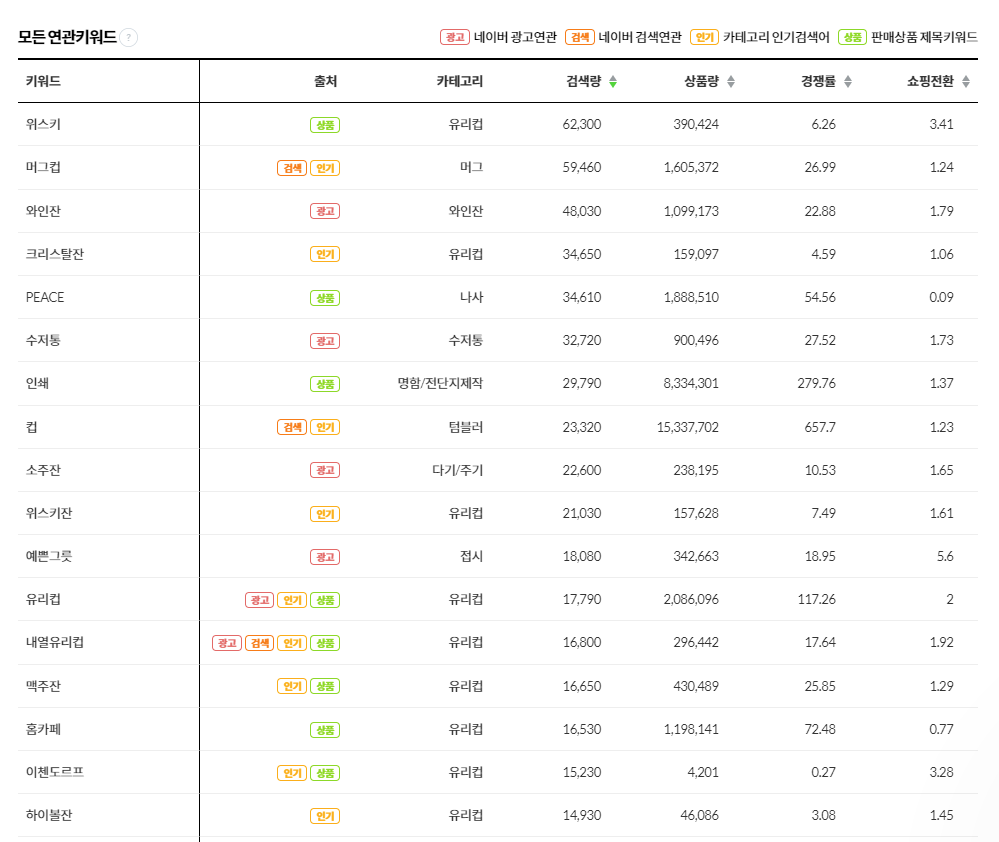
Task: Click the 네이버 광고연관 legend text
Action: pos(515,38)
